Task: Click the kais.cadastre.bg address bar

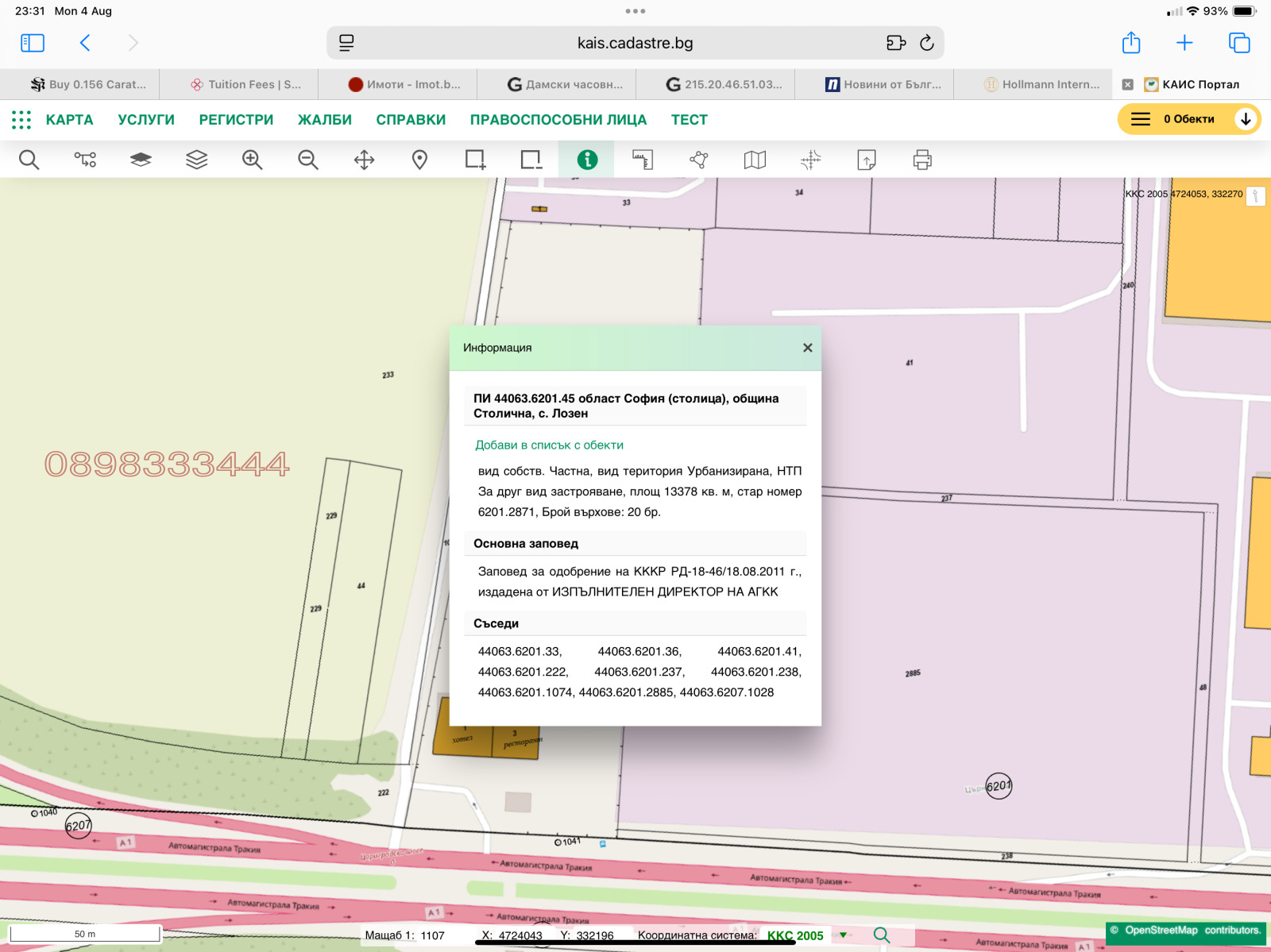Action: click(635, 43)
